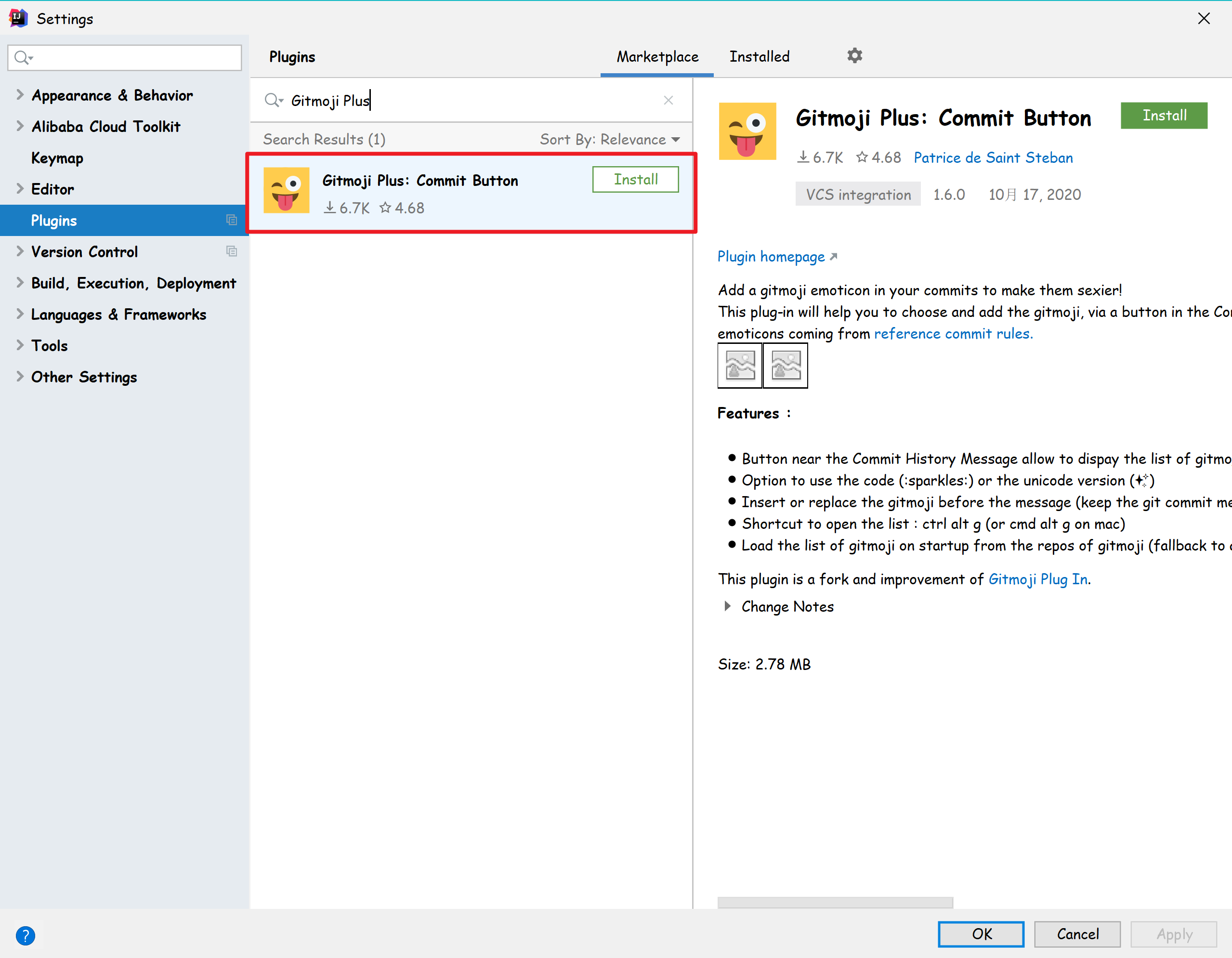
Task: Open the Sort By Relevance dropdown
Action: pos(609,139)
